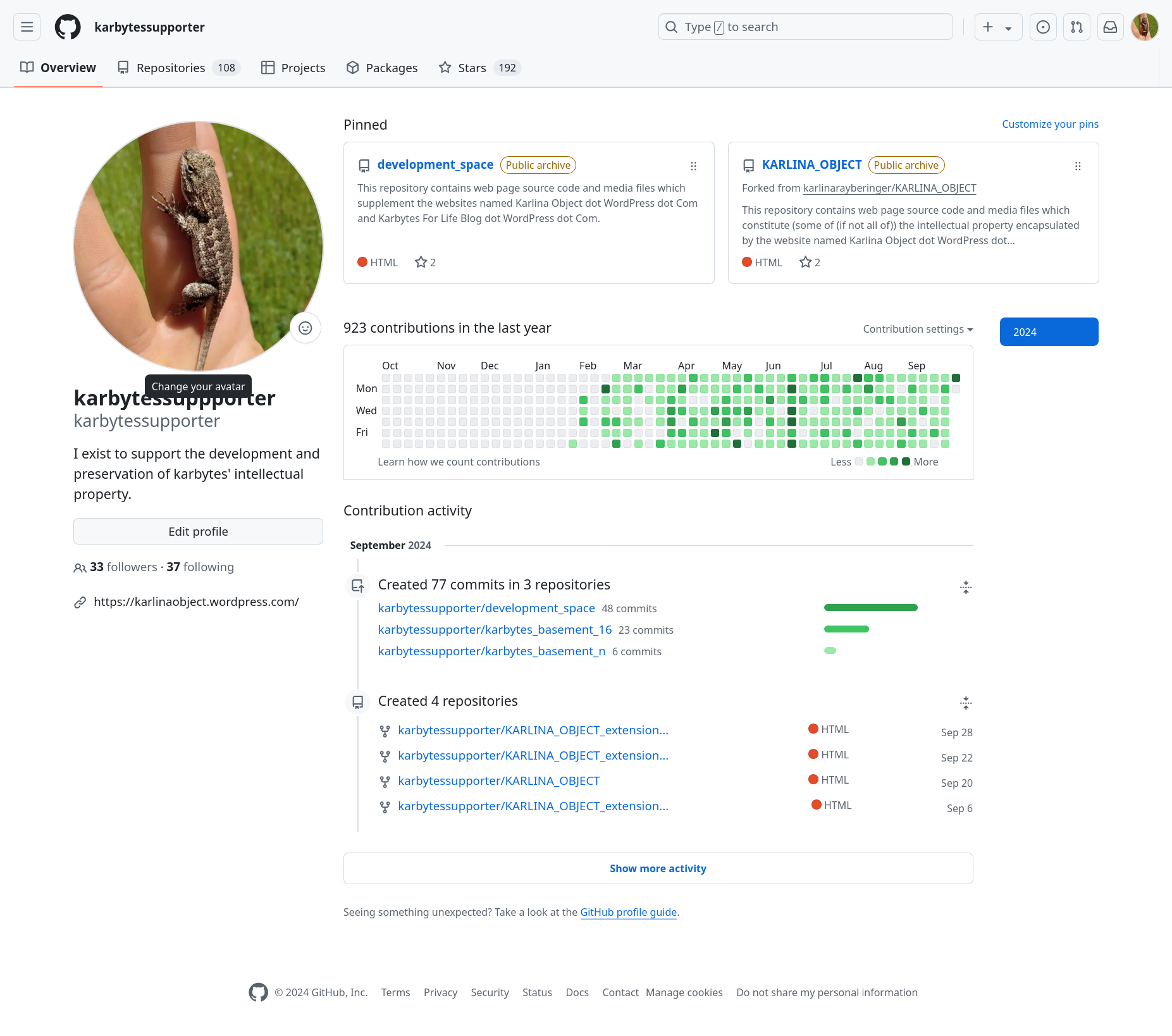Open karbytessupporter/development_space activity link
The image size is (1172, 1036).
486,608
